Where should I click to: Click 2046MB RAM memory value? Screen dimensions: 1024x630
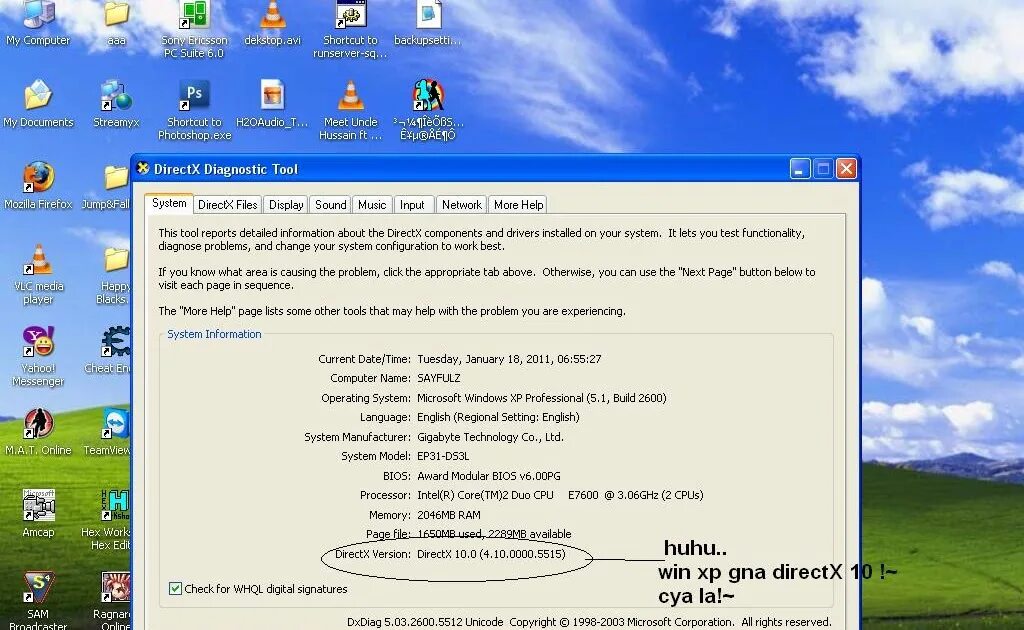[449, 514]
